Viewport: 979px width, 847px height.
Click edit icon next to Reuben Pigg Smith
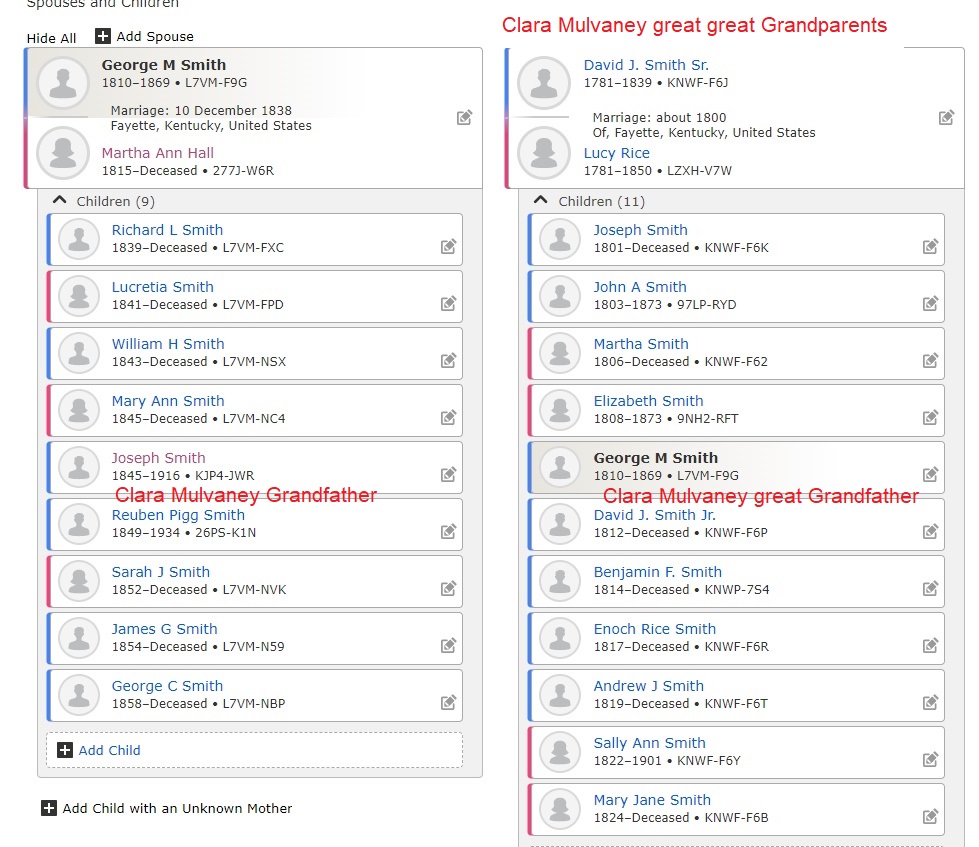tap(448, 531)
